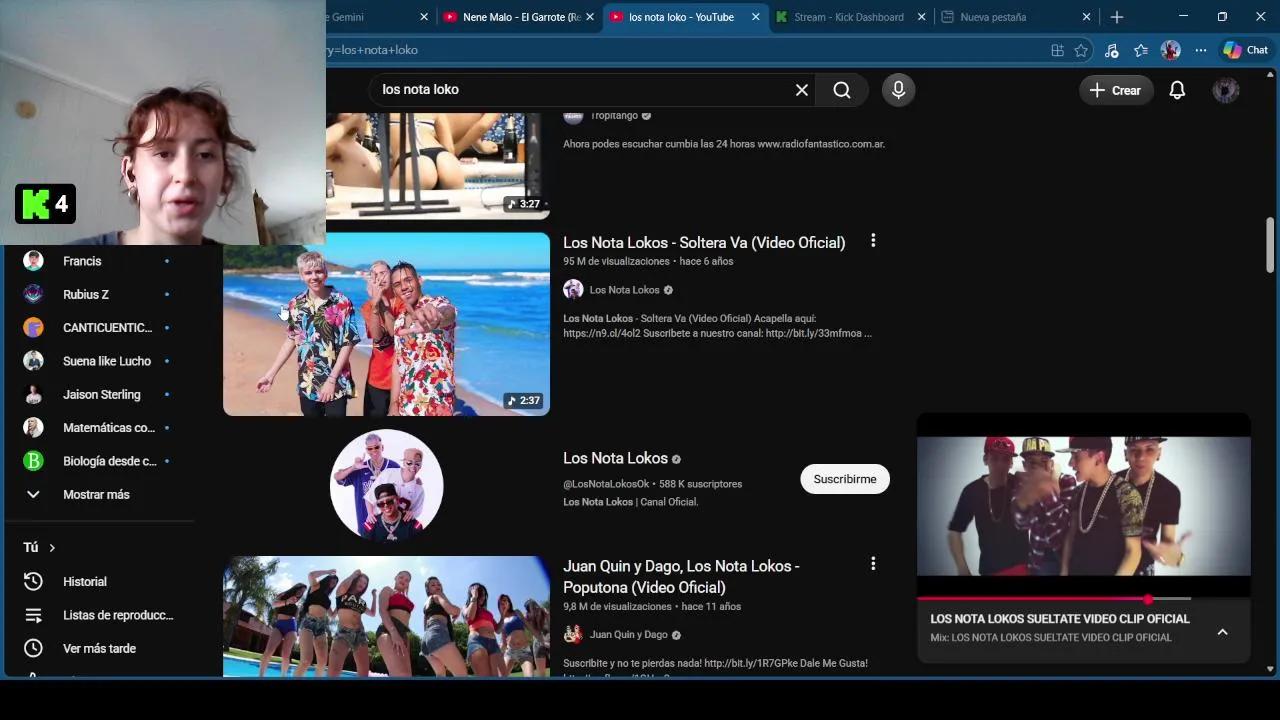
Task: Play the 3:27 Tropitango video thumbnail
Action: tap(437, 166)
